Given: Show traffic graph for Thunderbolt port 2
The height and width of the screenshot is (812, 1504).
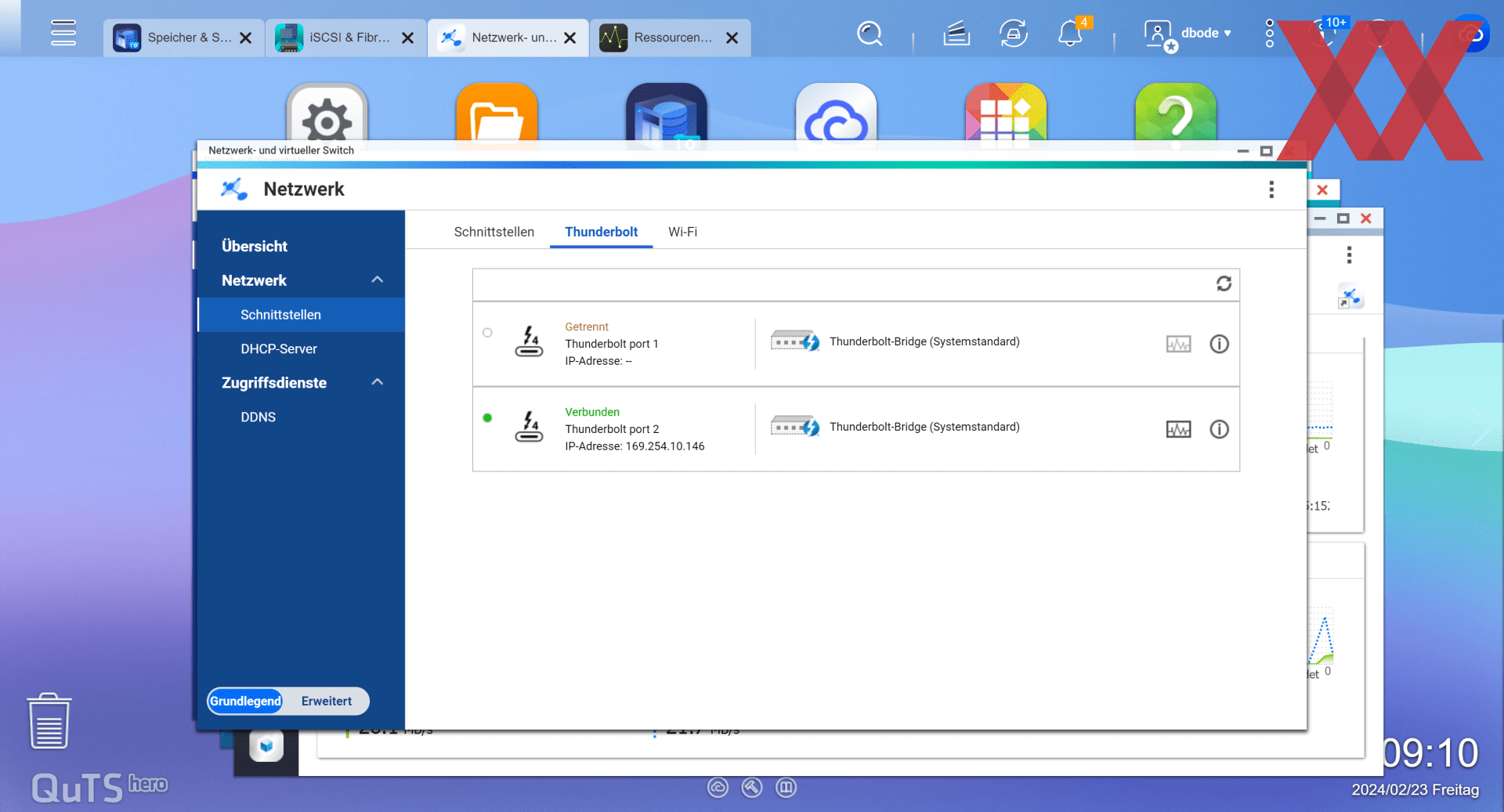Looking at the screenshot, I should point(1178,429).
